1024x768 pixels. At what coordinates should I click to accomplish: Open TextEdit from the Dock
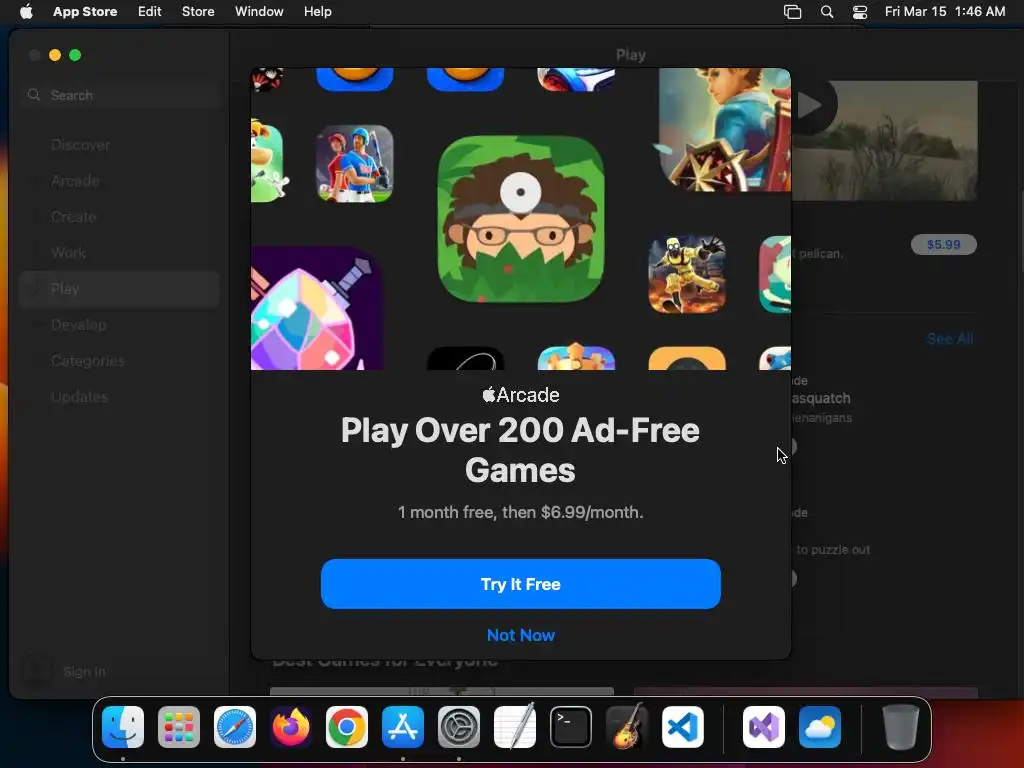tap(515, 727)
